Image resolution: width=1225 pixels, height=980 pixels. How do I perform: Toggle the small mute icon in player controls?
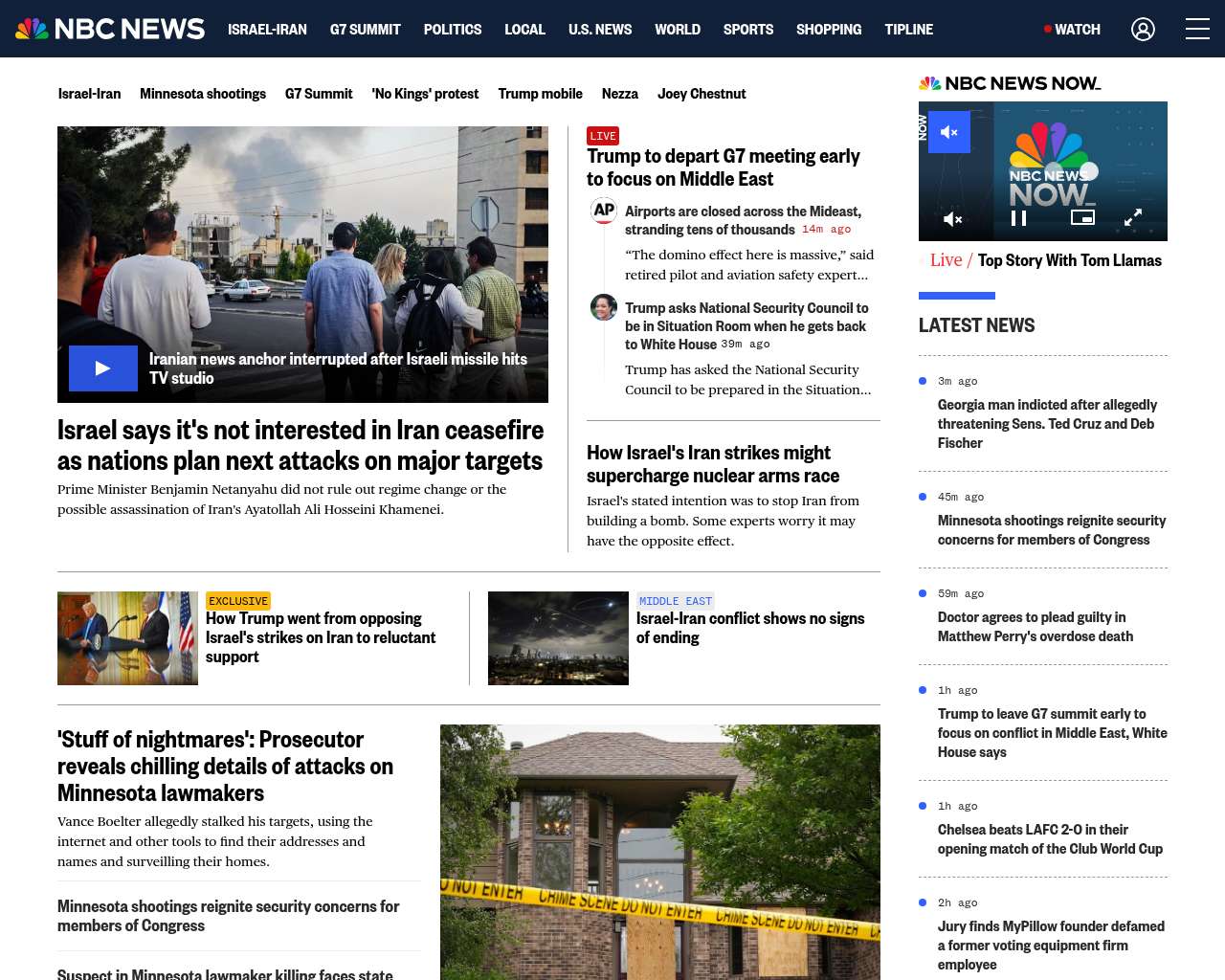click(x=952, y=219)
